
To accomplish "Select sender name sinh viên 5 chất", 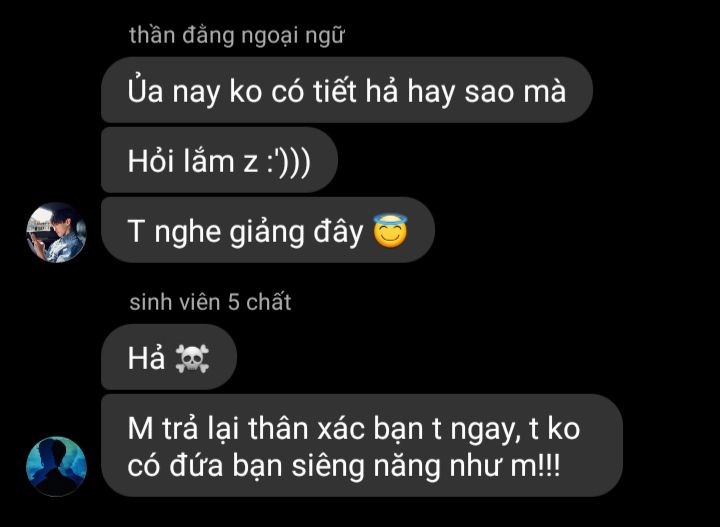I will pyautogui.click(x=210, y=302).
